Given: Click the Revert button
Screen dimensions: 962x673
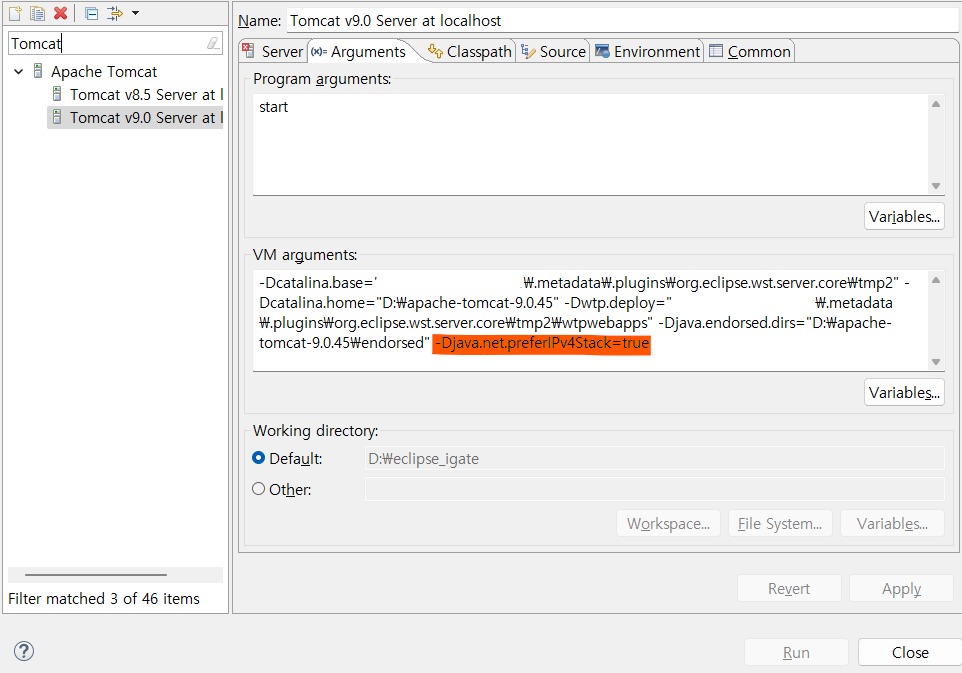Looking at the screenshot, I should pos(789,588).
